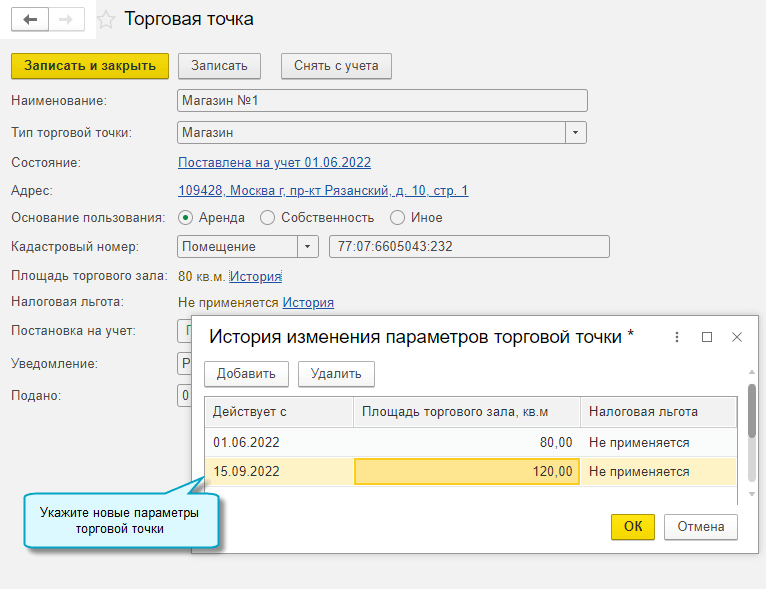
Task: Open the dialog's three-dot more menu
Action: click(677, 338)
